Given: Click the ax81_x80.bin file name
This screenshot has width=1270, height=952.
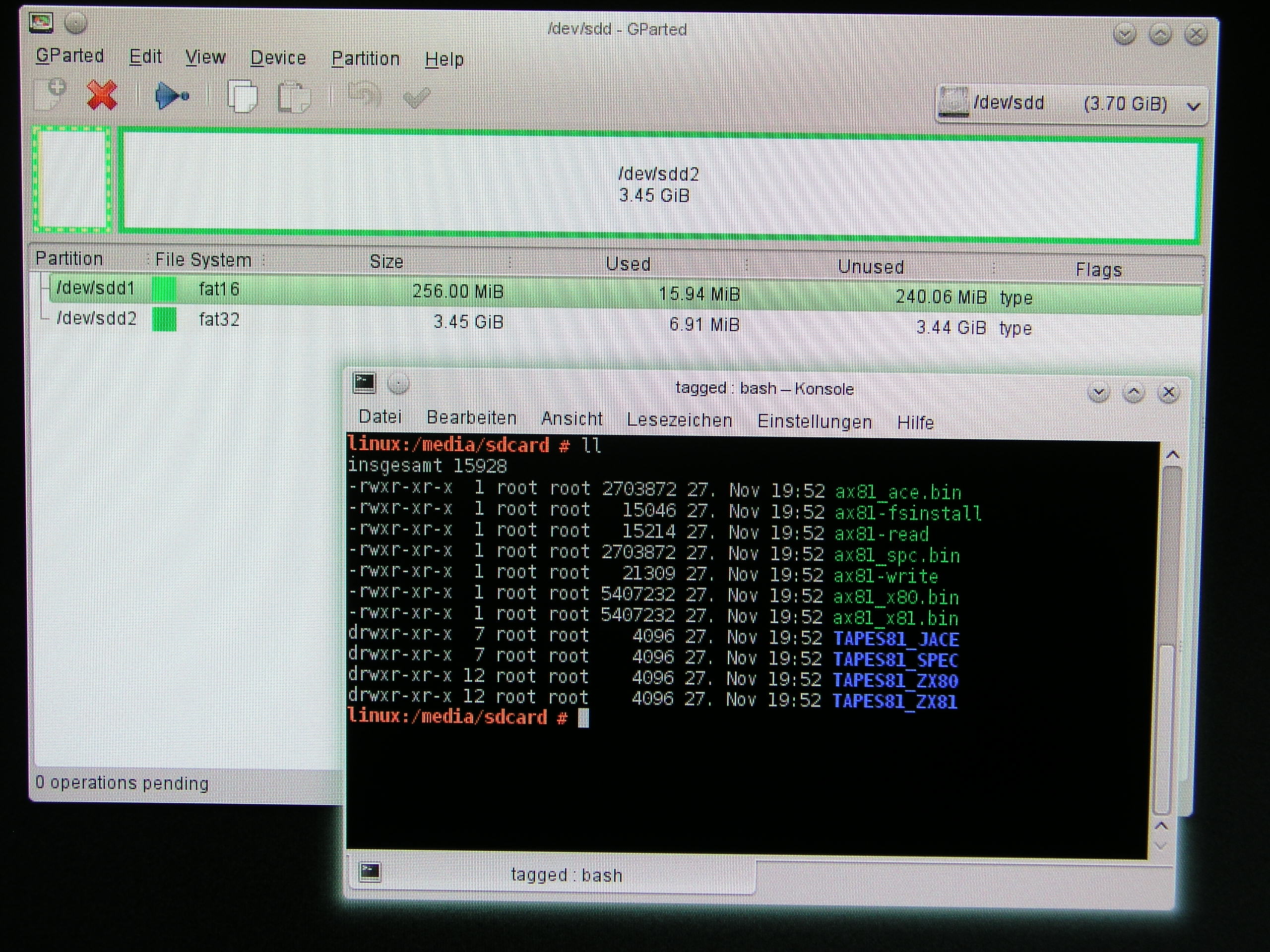Looking at the screenshot, I should pos(895,597).
